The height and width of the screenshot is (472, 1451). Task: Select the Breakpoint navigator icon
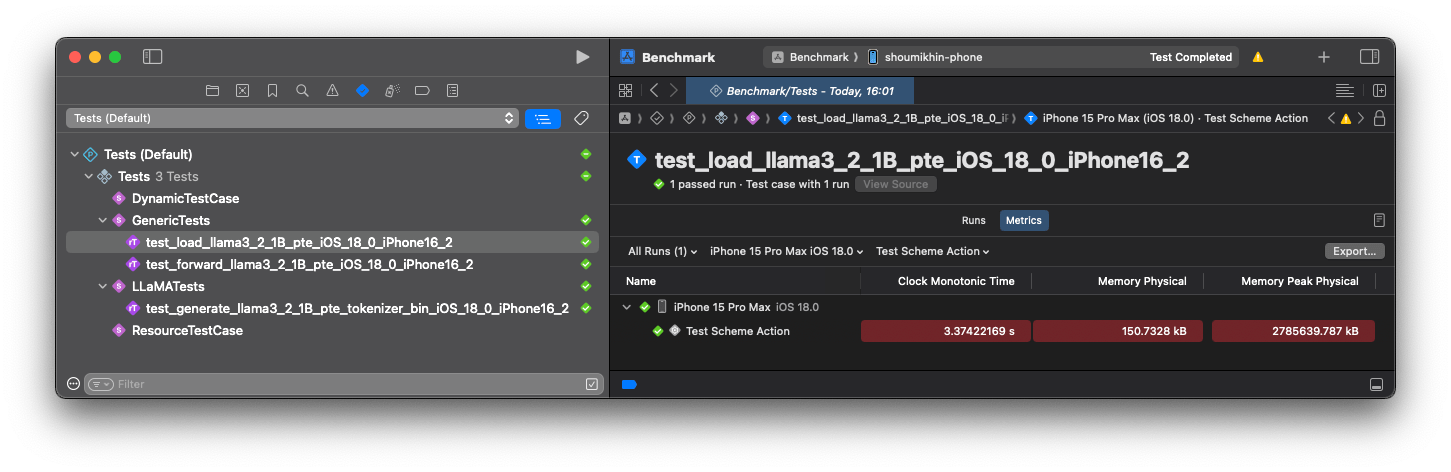tap(422, 90)
